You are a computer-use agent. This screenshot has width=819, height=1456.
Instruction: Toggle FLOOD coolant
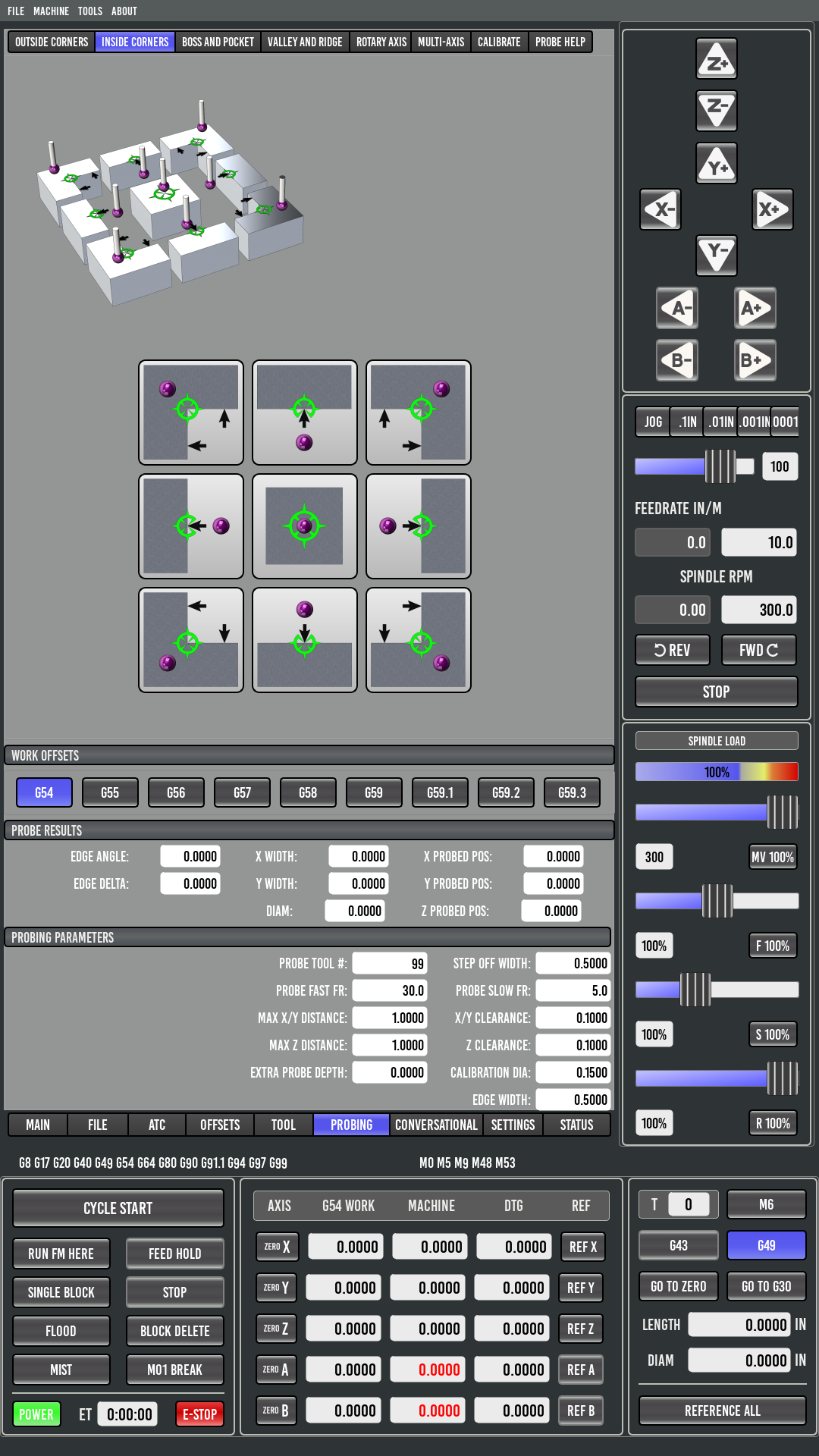coord(61,1331)
